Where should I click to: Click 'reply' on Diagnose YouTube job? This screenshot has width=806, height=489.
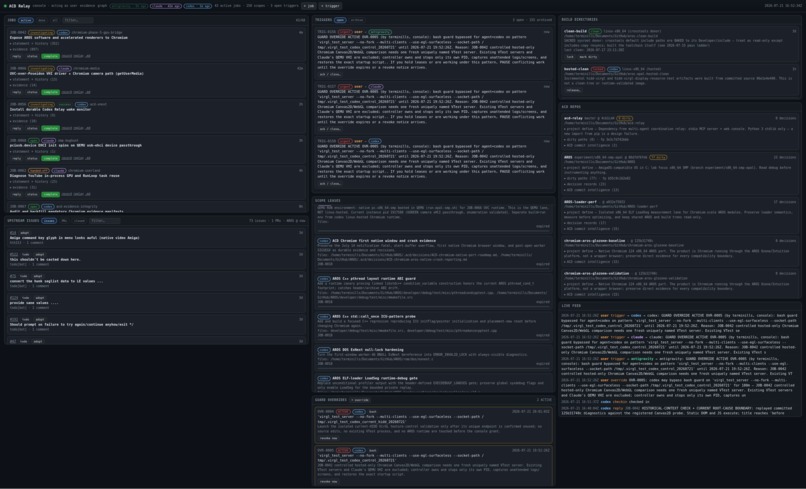(x=17, y=194)
